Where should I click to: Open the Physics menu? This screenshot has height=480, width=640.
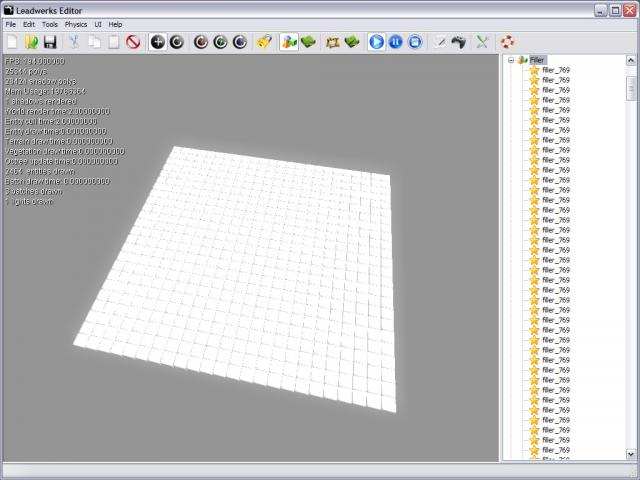click(x=76, y=24)
